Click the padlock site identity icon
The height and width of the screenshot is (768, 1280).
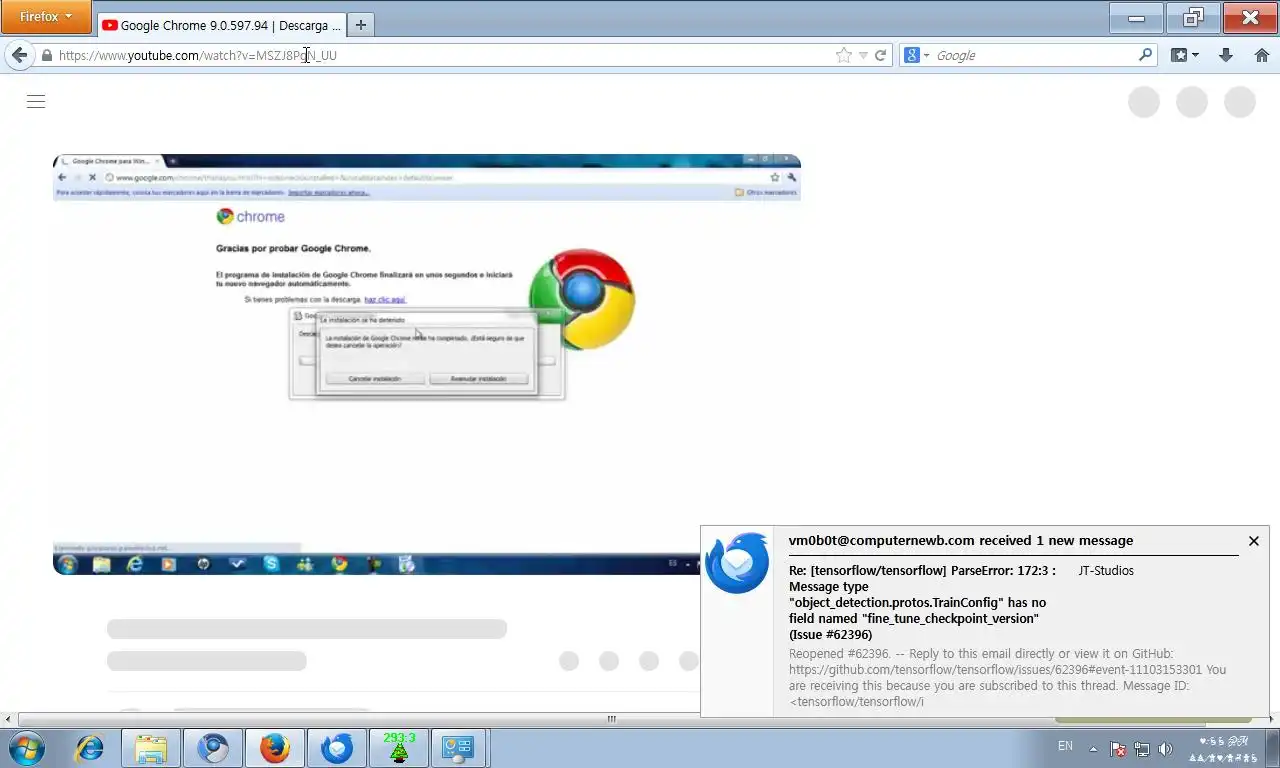tap(46, 56)
